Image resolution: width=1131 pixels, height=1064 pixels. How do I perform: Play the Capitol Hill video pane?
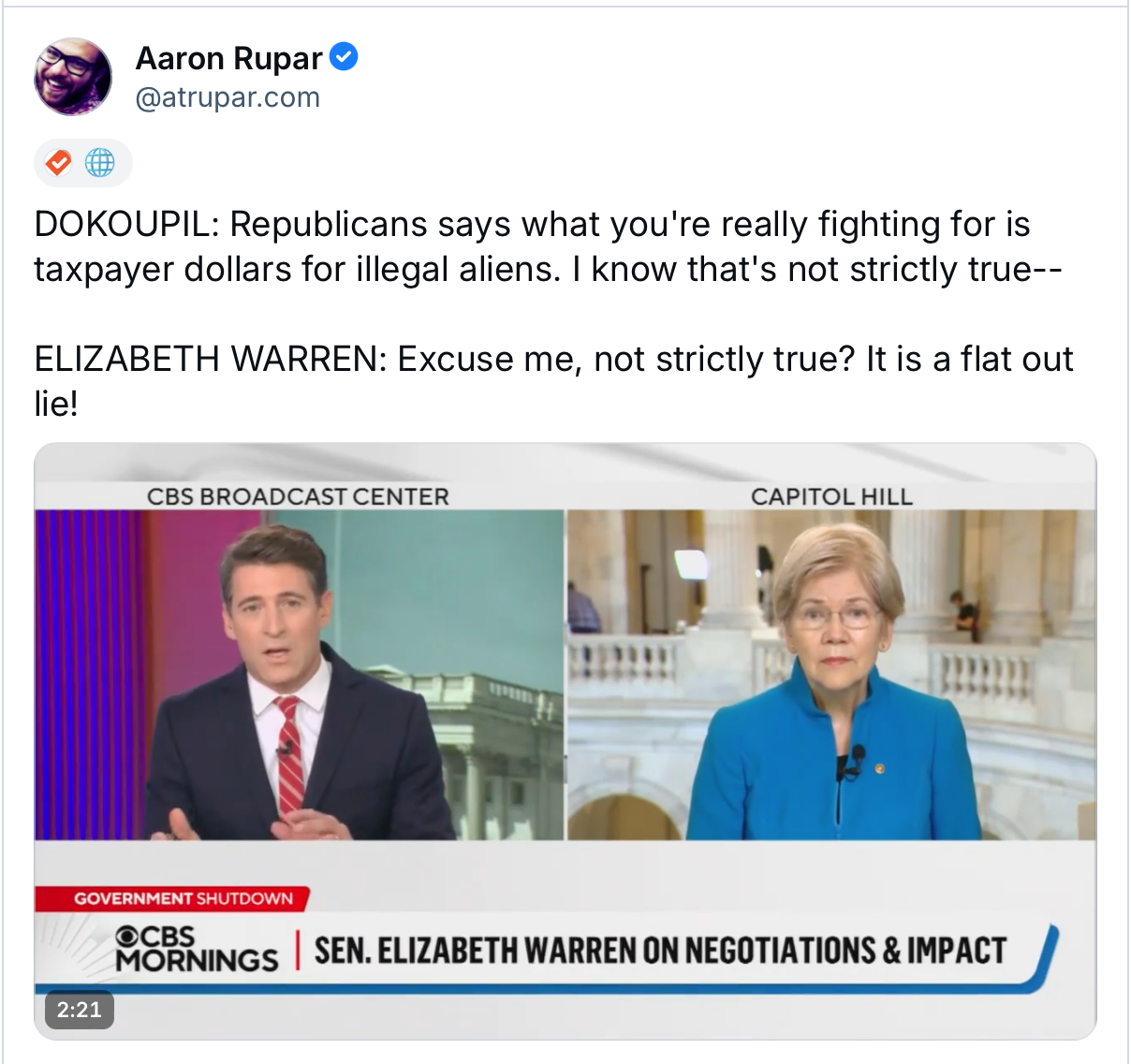[831, 674]
